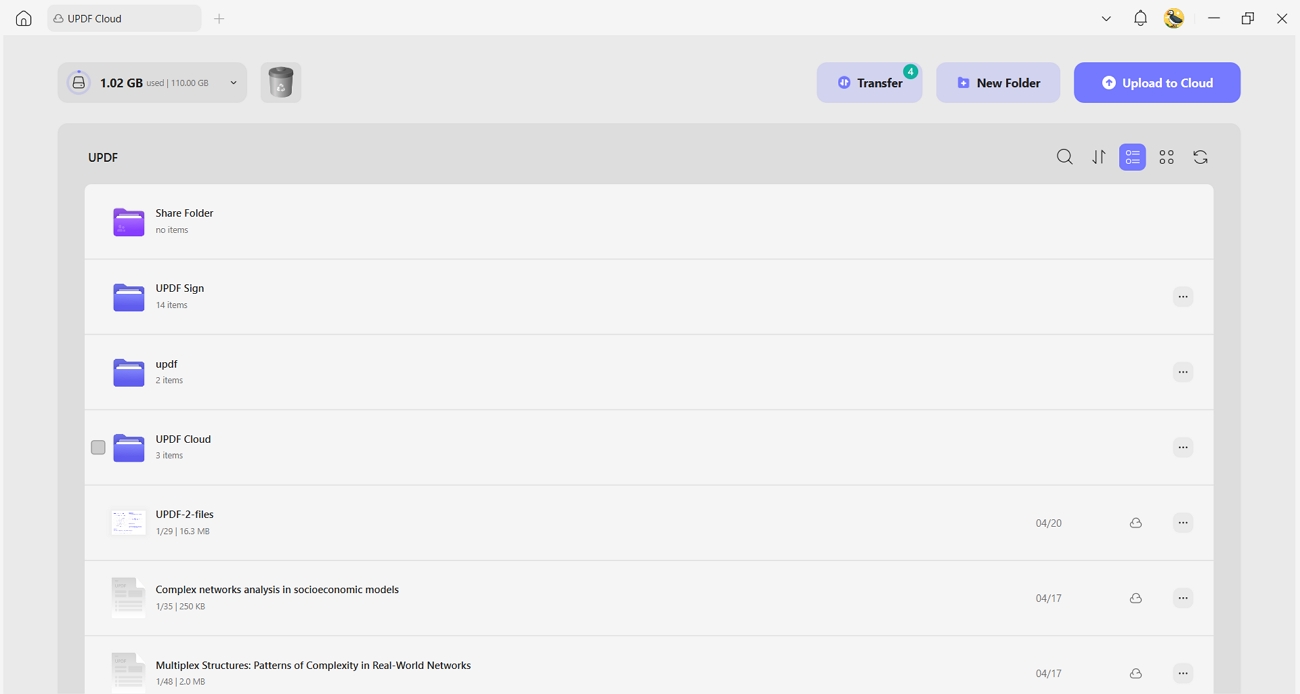Image resolution: width=1300 pixels, height=694 pixels.
Task: Refresh the cloud file list
Action: click(x=1201, y=157)
